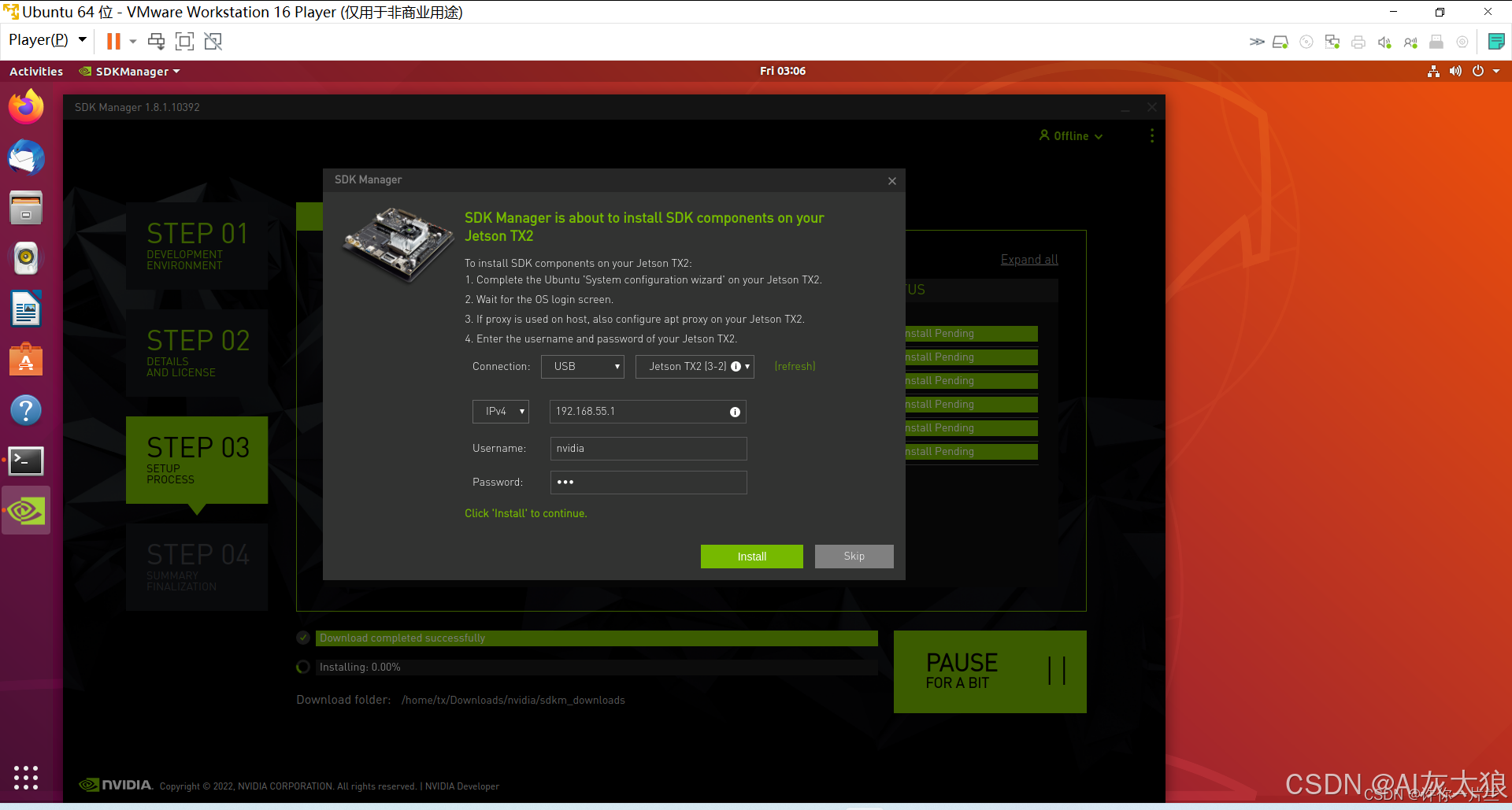Launch Firefox from the dock

(26, 106)
